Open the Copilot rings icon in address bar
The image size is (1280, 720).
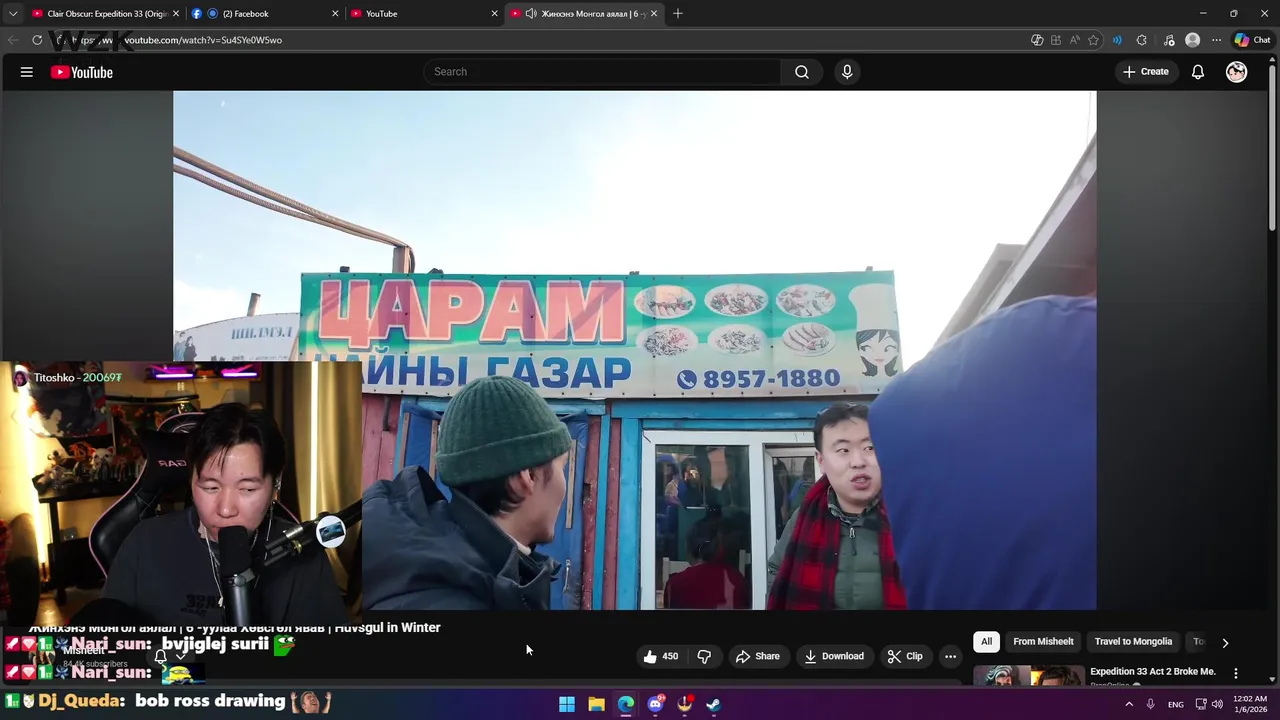coord(1037,40)
